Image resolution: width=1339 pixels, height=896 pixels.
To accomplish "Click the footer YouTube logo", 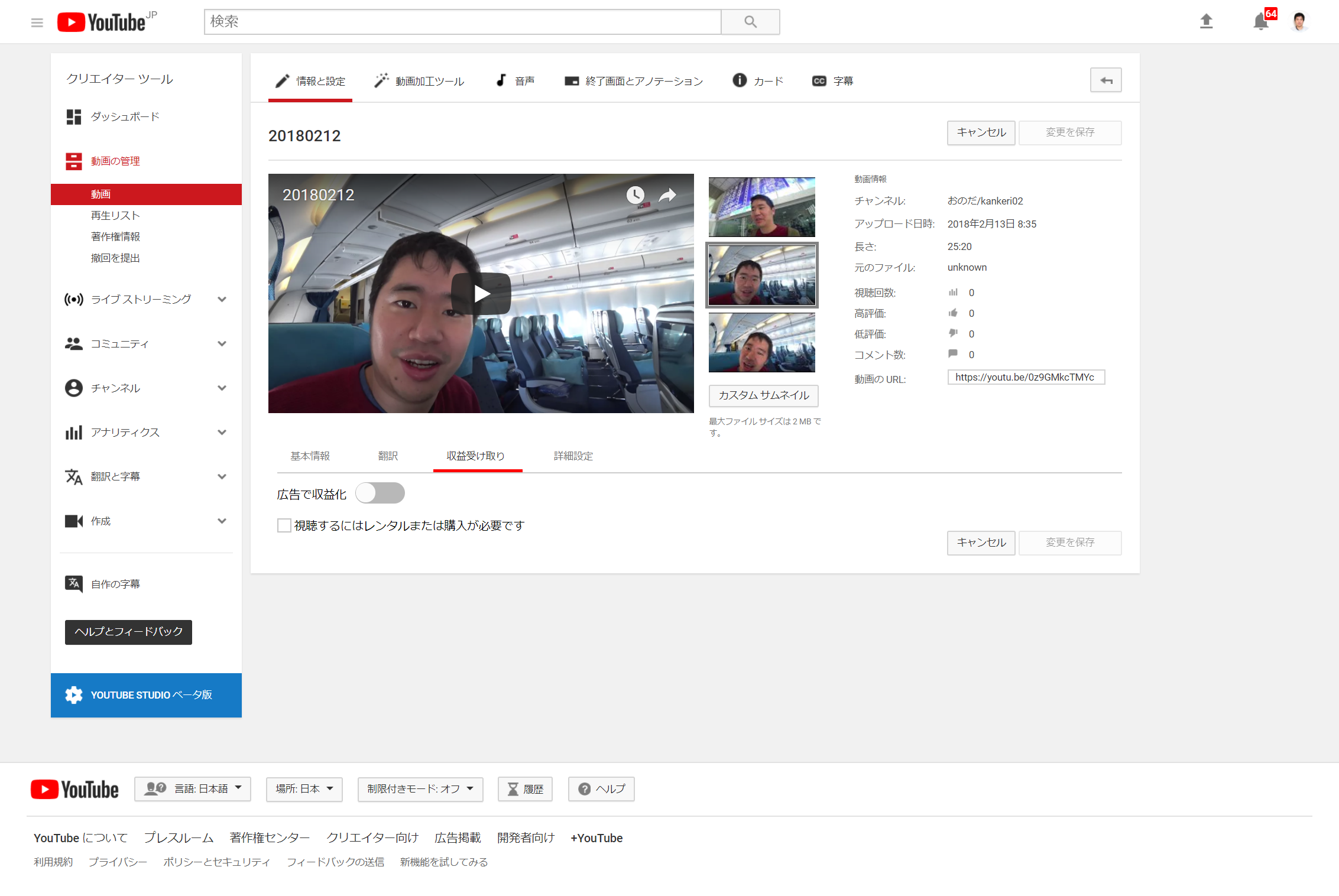I will tap(74, 789).
